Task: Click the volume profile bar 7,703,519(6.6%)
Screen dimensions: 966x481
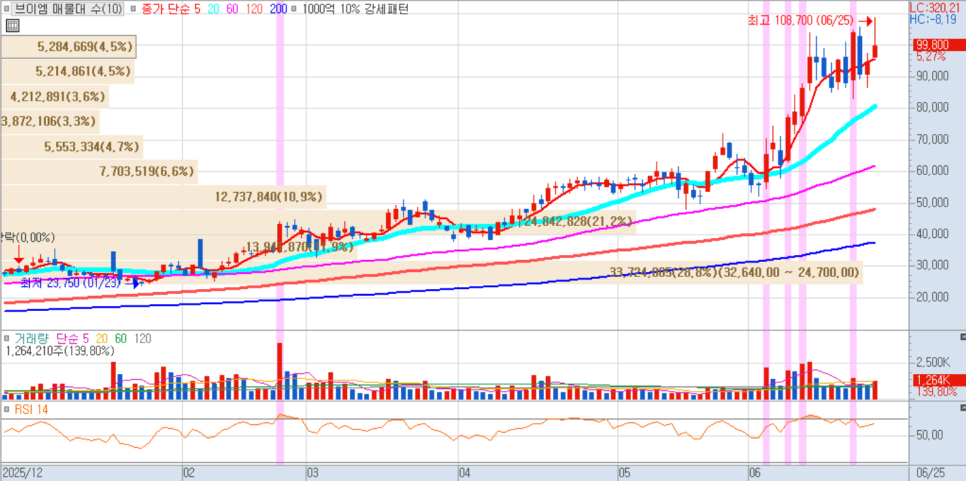Action: 99,172
